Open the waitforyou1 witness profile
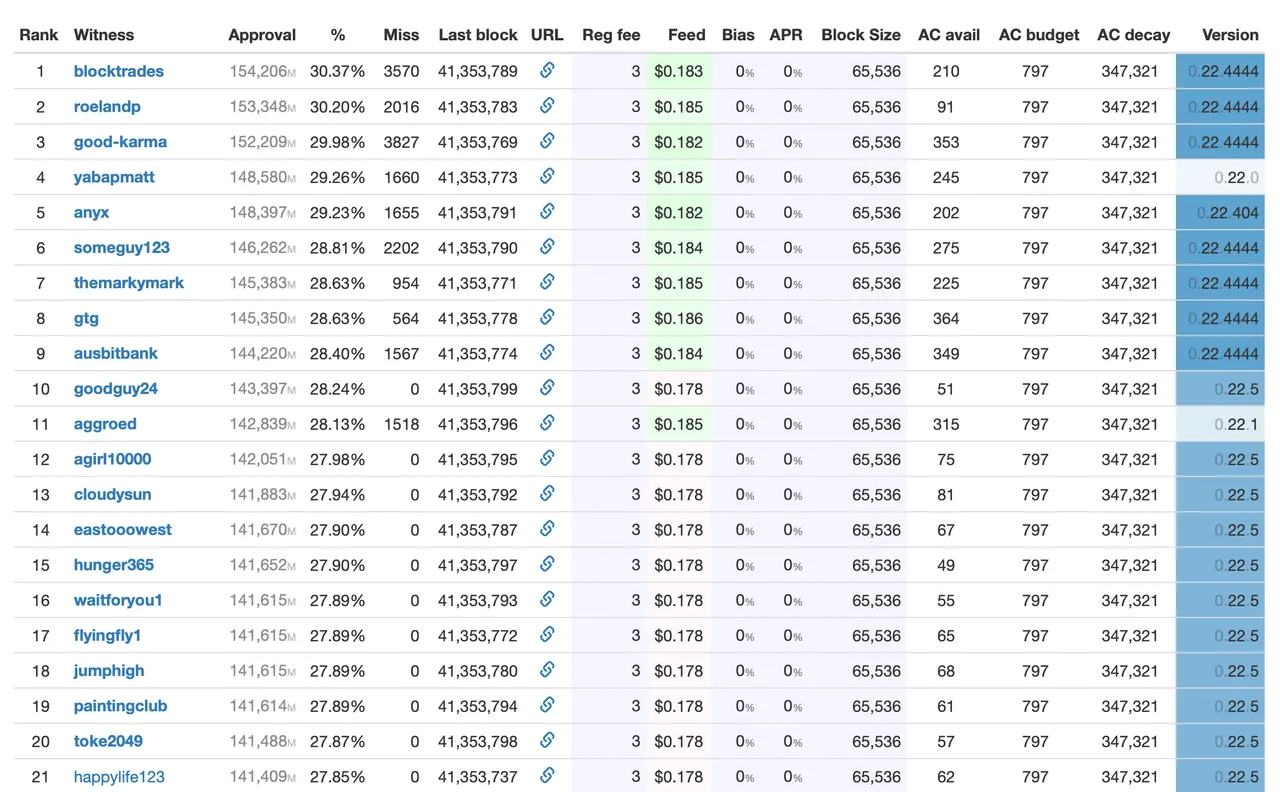The image size is (1280, 792). click(118, 600)
